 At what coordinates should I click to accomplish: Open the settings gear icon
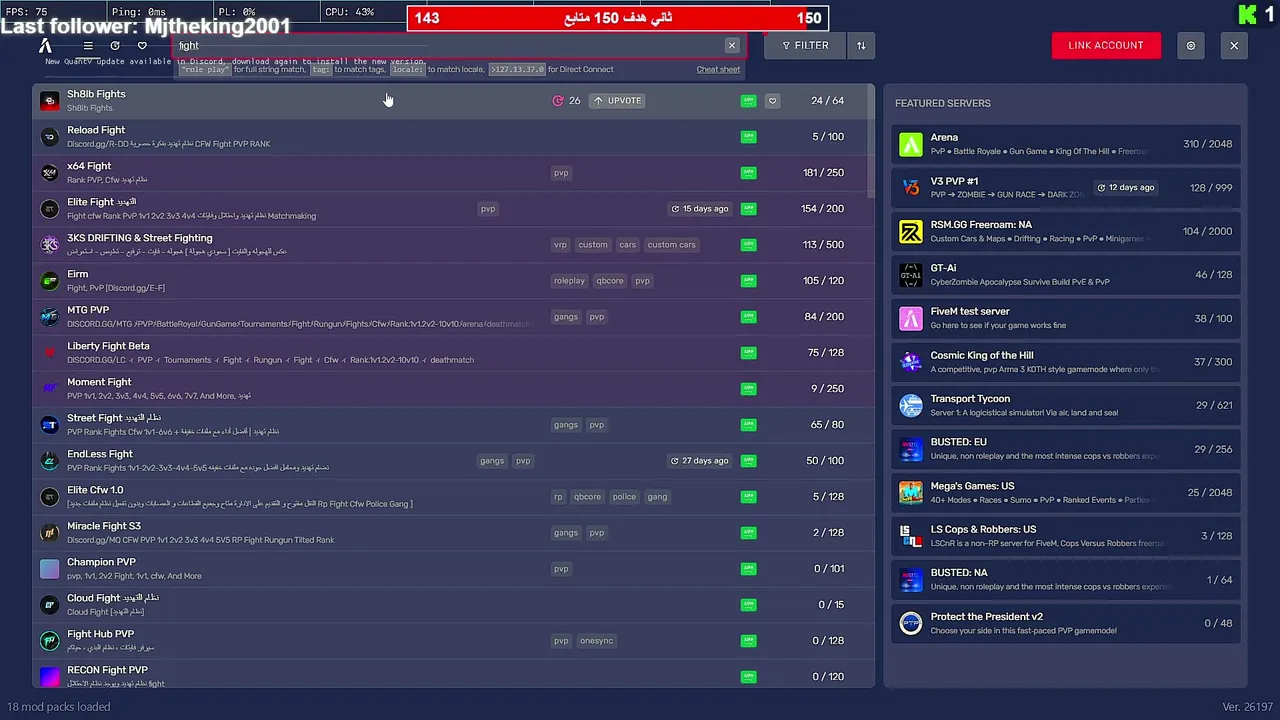tap(1190, 45)
